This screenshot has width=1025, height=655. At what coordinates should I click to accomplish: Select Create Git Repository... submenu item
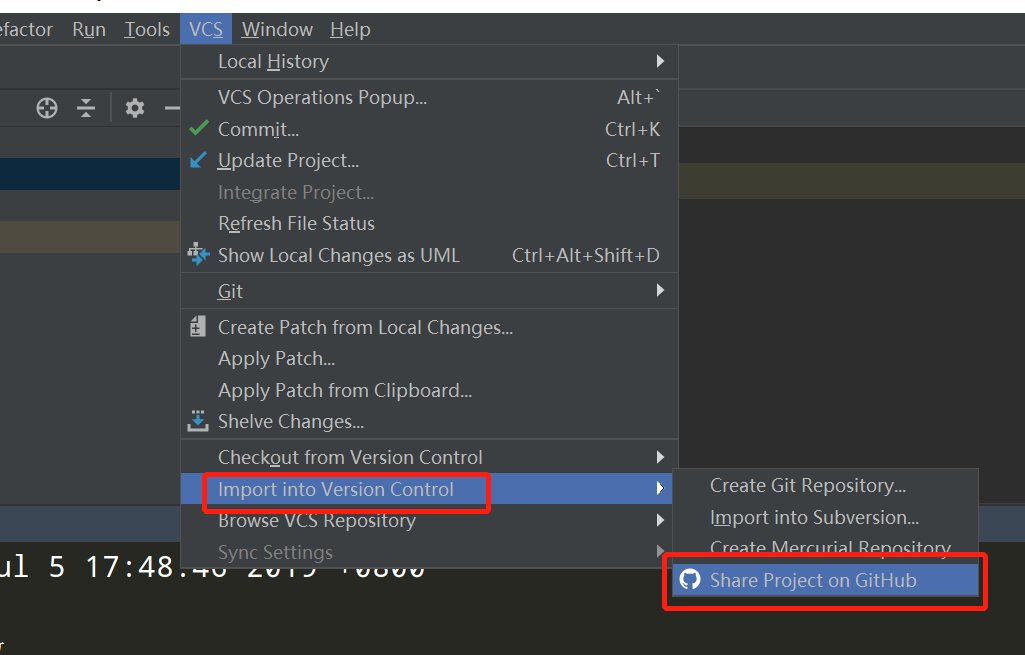(x=825, y=486)
